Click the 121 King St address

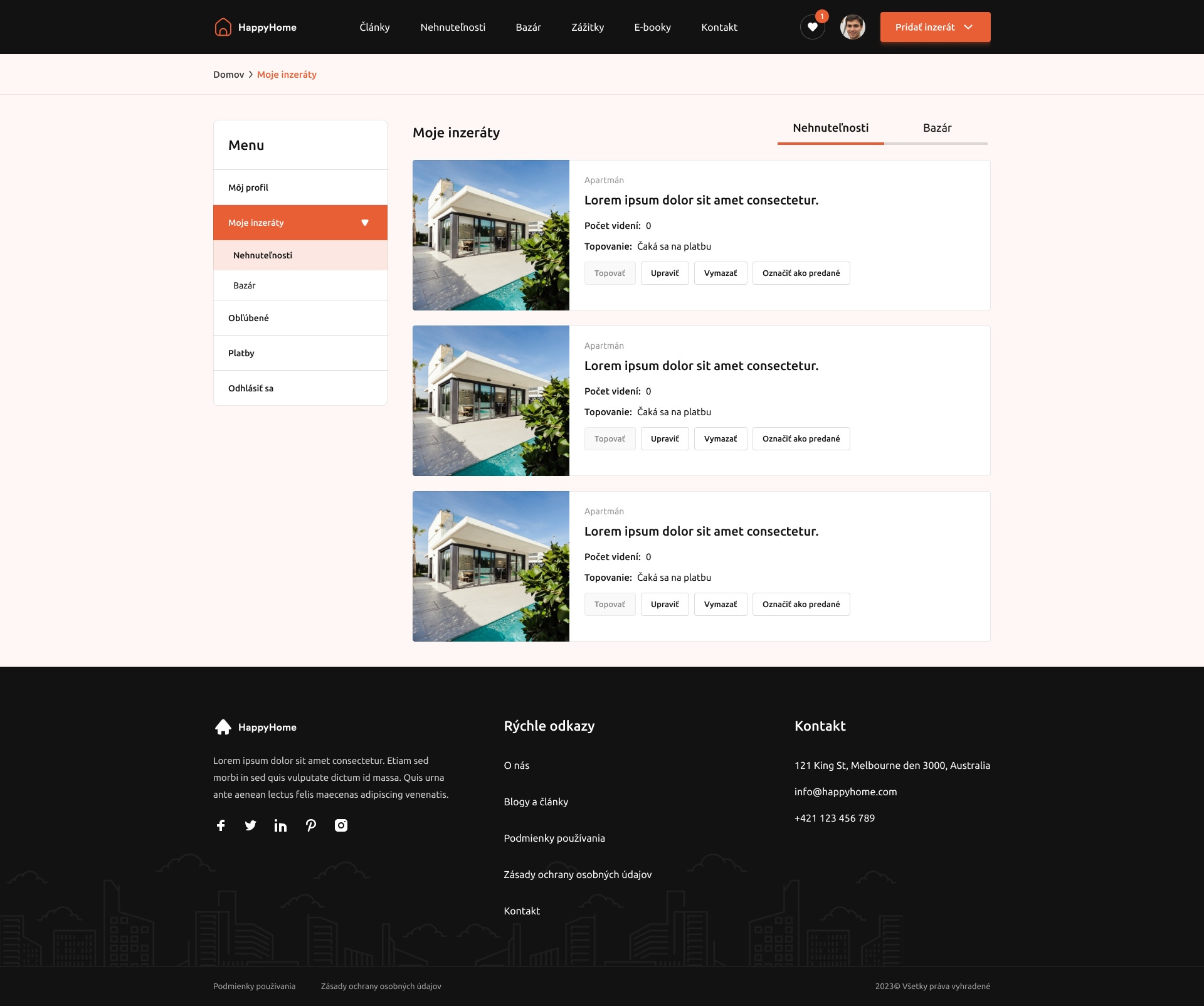(892, 766)
